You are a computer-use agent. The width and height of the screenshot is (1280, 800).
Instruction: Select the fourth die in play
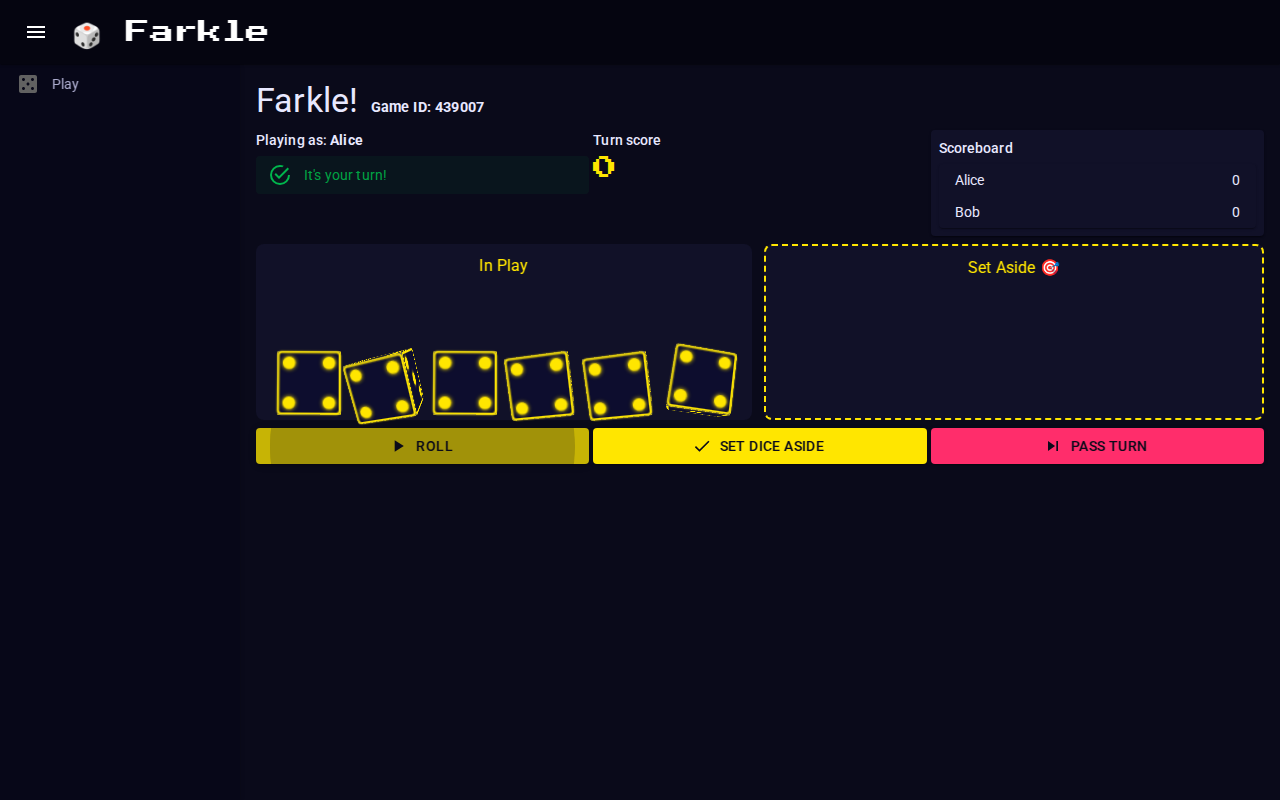[539, 386]
